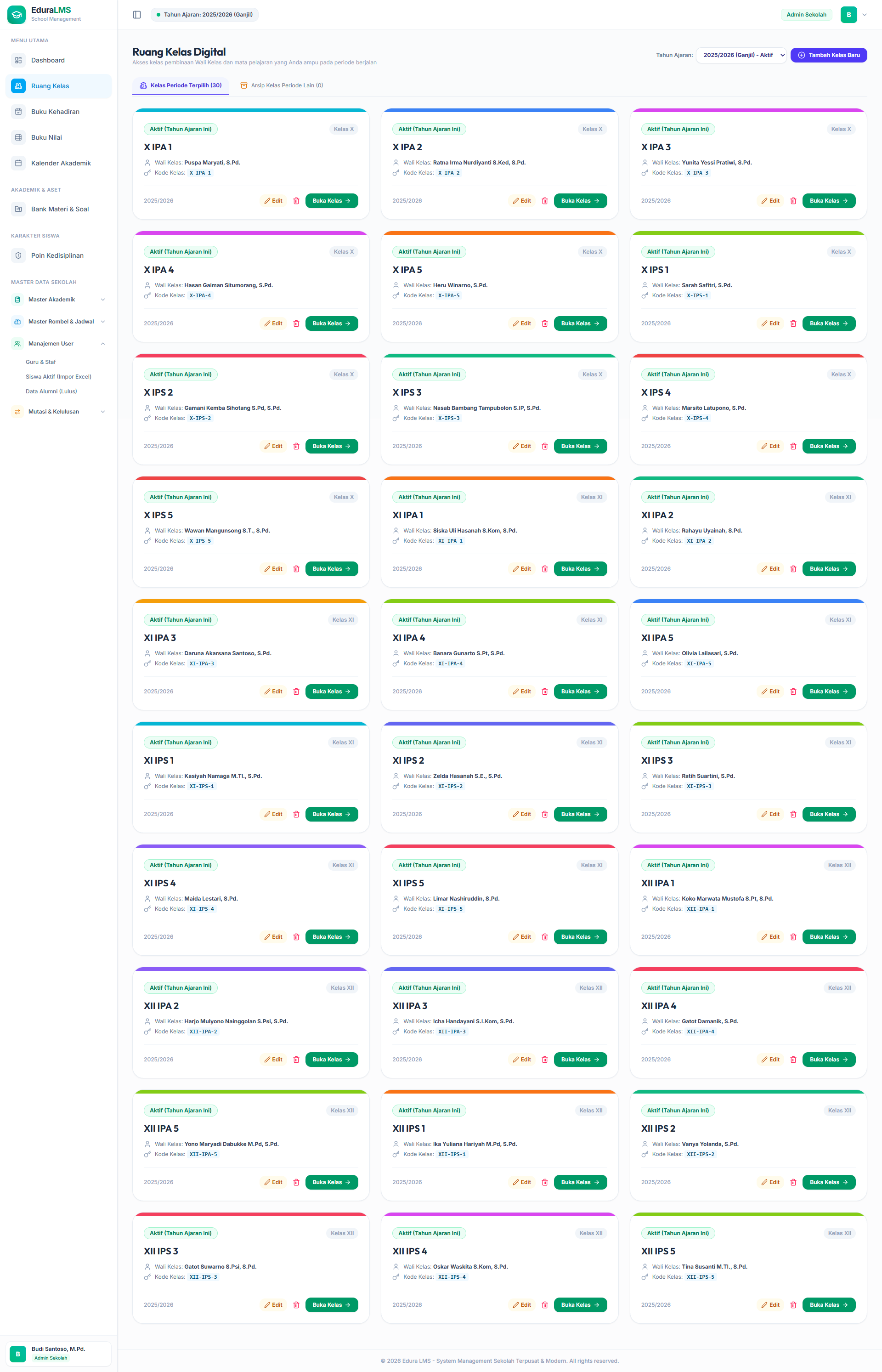
Task: Edit the XII IPS 3 class
Action: pyautogui.click(x=273, y=1305)
